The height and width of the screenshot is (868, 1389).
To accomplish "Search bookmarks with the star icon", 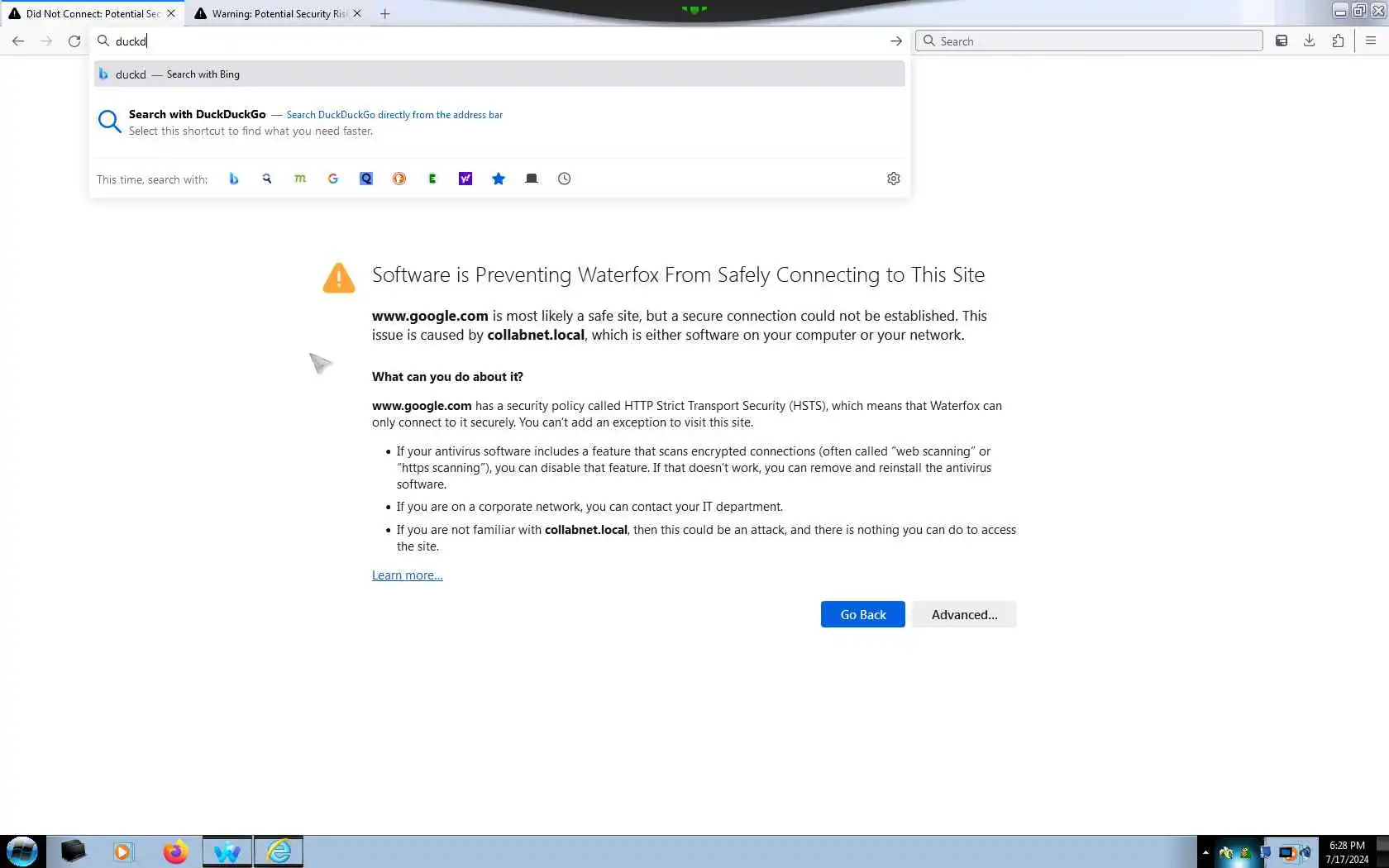I will (x=499, y=179).
